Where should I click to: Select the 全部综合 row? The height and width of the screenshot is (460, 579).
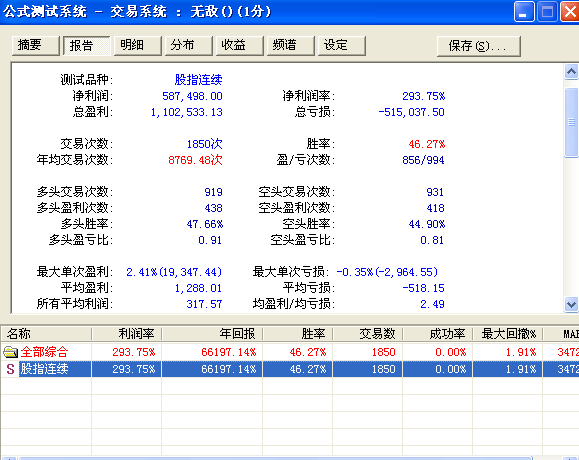(x=290, y=352)
